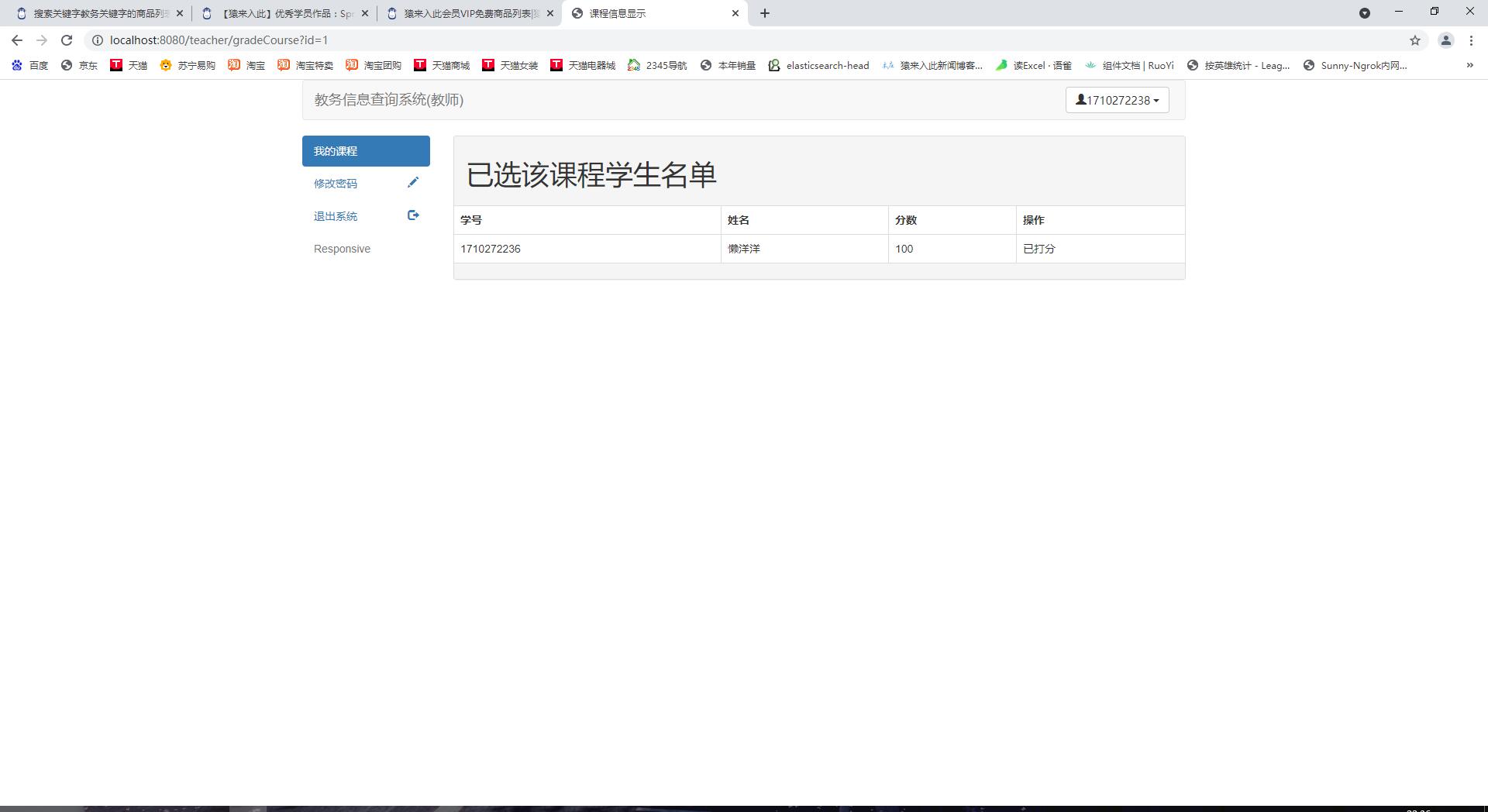Switch to the 猿来入此会员VIP tab

[465, 12]
